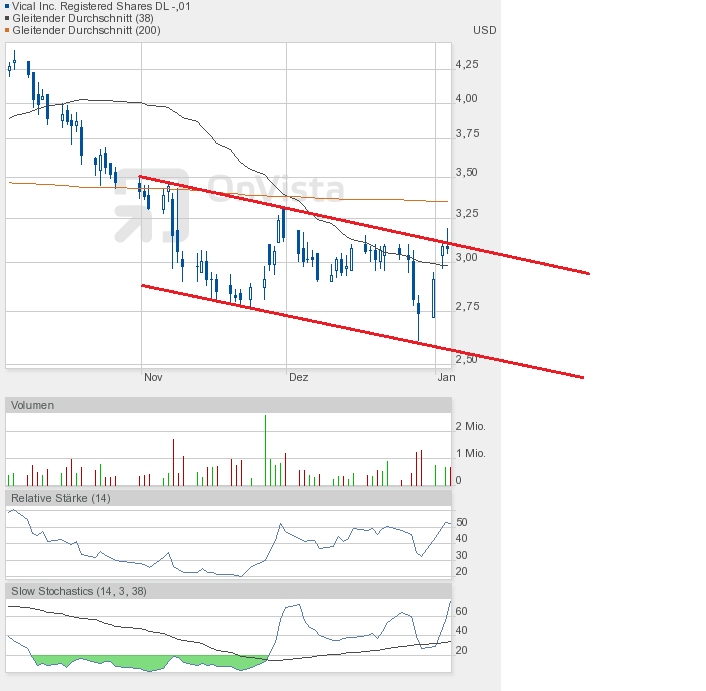Click the Nov label on time axis
706x691 pixels.
point(153,377)
